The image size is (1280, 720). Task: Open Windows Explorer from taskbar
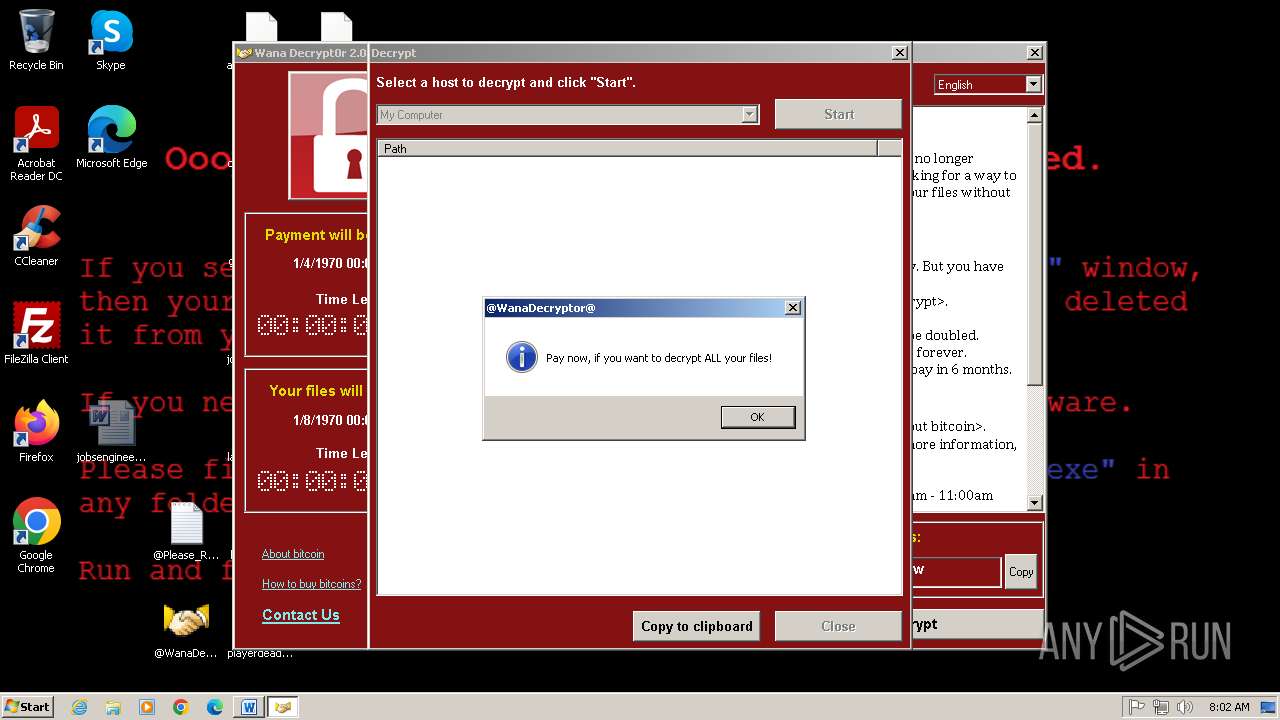pyautogui.click(x=113, y=707)
